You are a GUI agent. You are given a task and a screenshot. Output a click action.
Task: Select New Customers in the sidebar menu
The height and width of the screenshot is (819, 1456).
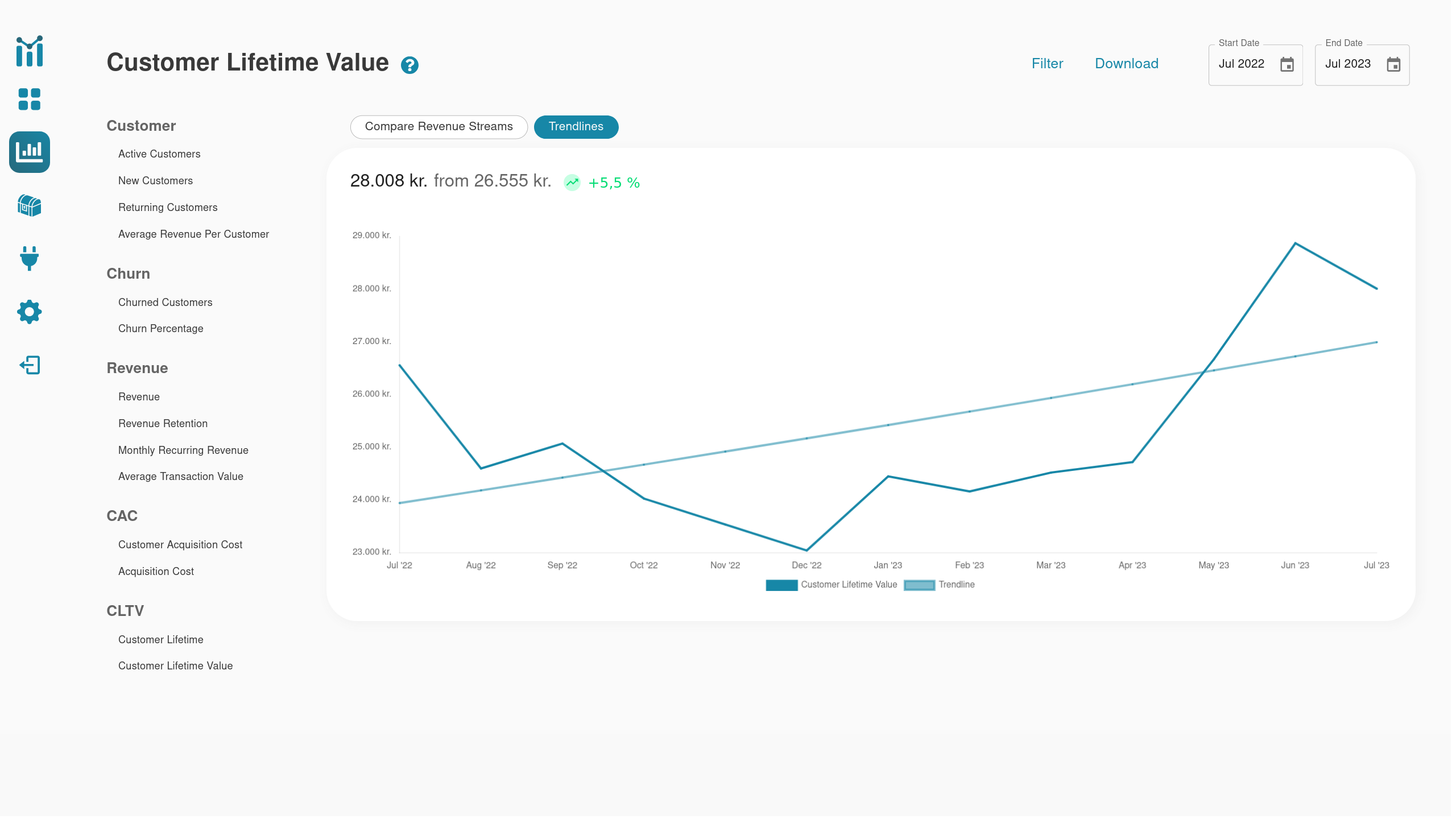pos(155,180)
